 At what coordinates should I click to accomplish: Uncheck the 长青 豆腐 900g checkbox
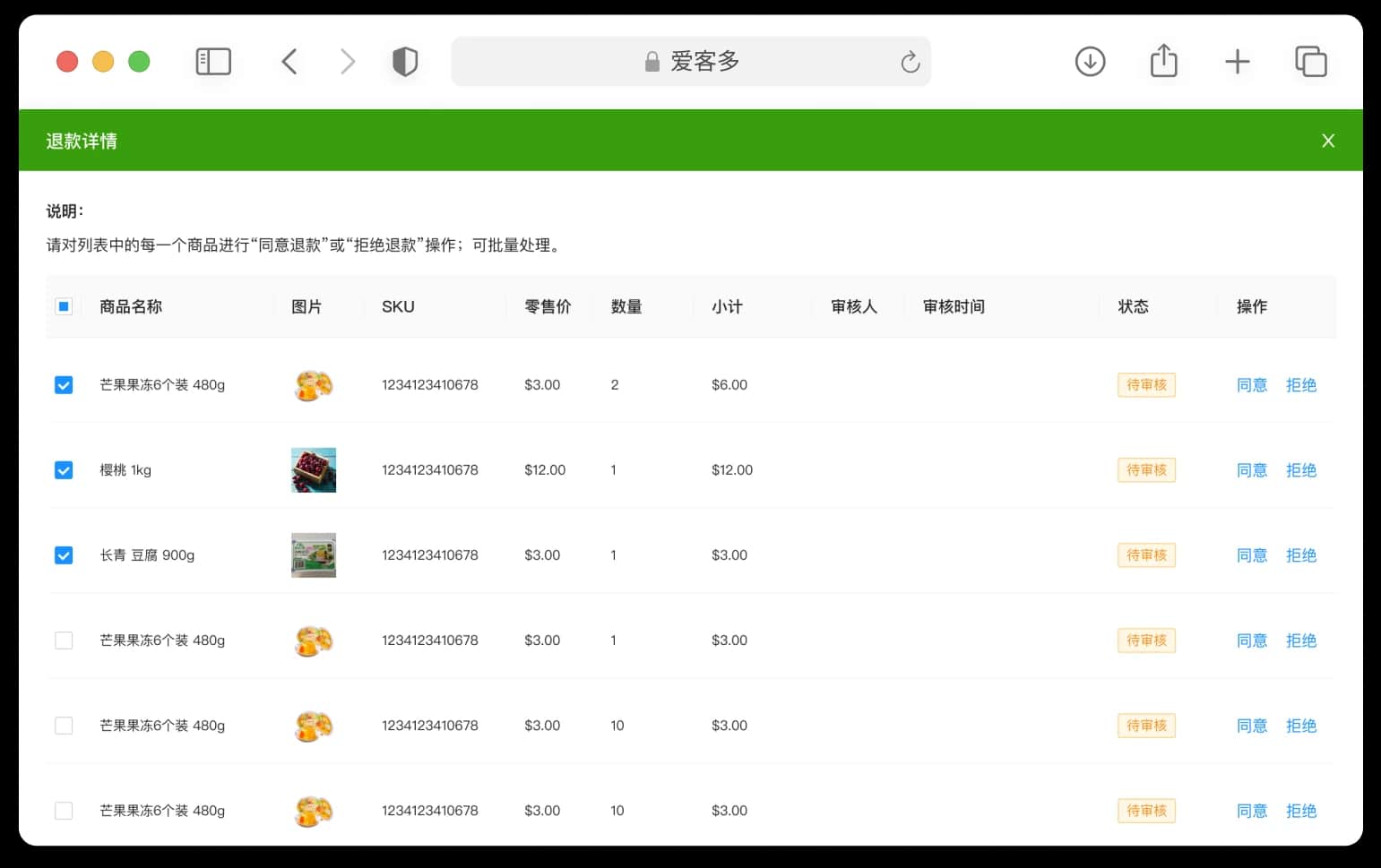[x=64, y=555]
